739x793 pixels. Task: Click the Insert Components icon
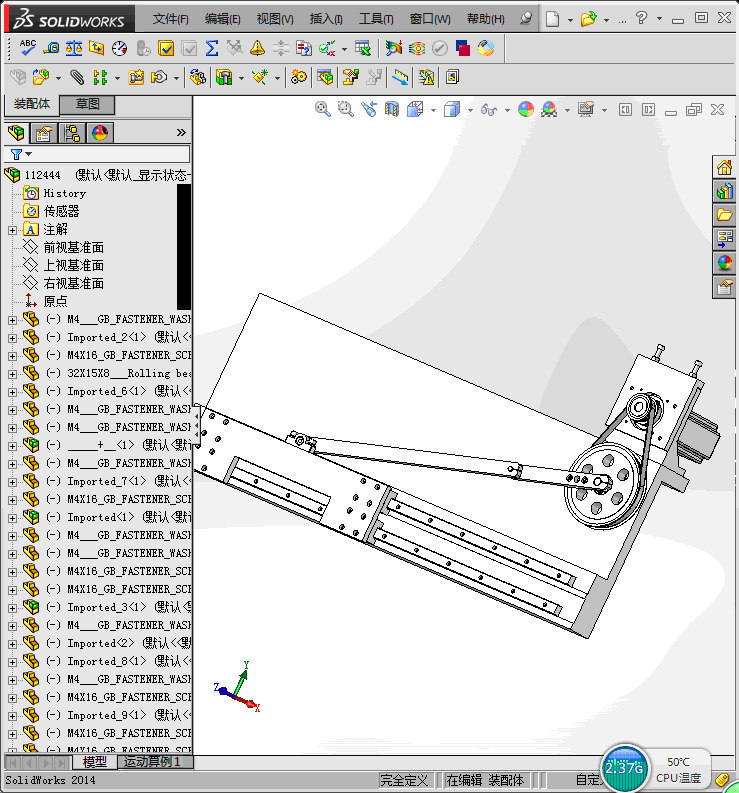40,77
